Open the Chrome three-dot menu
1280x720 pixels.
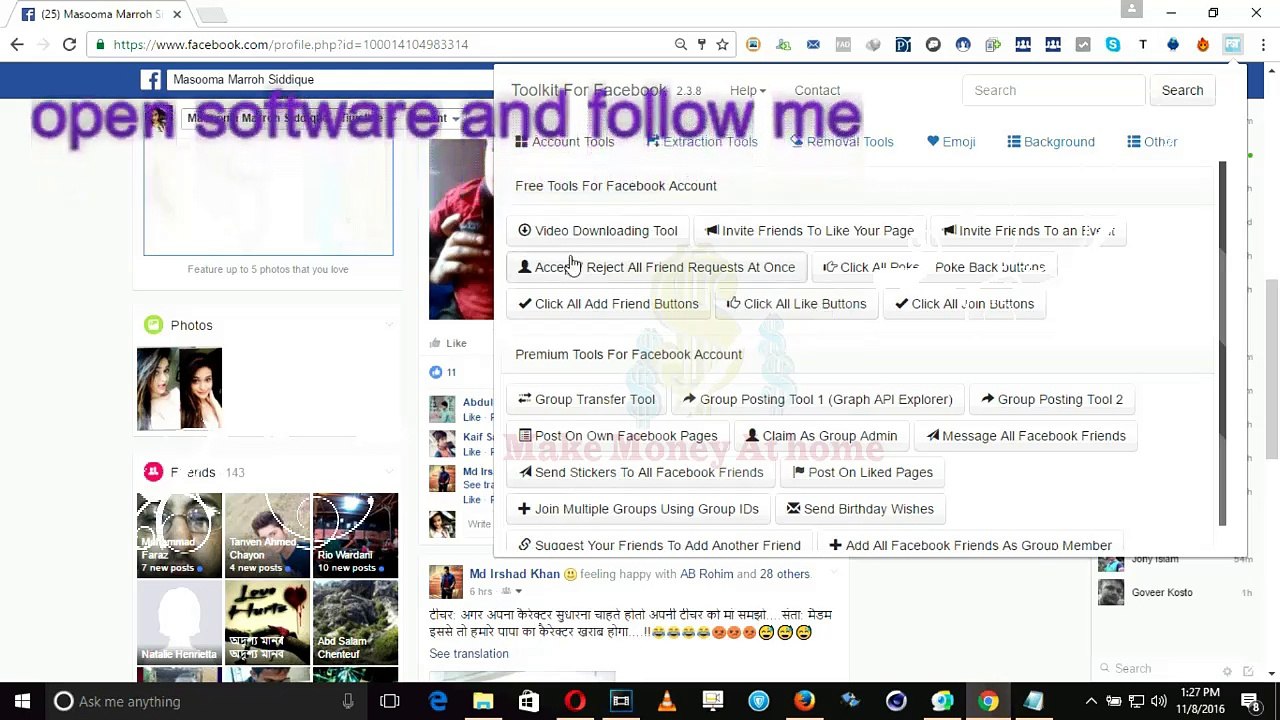pos(1262,44)
